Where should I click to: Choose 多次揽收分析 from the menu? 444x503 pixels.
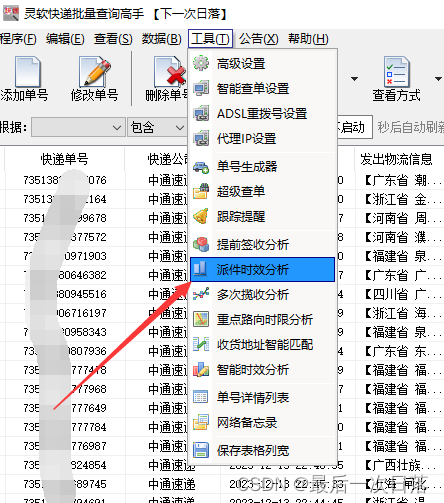tap(262, 294)
